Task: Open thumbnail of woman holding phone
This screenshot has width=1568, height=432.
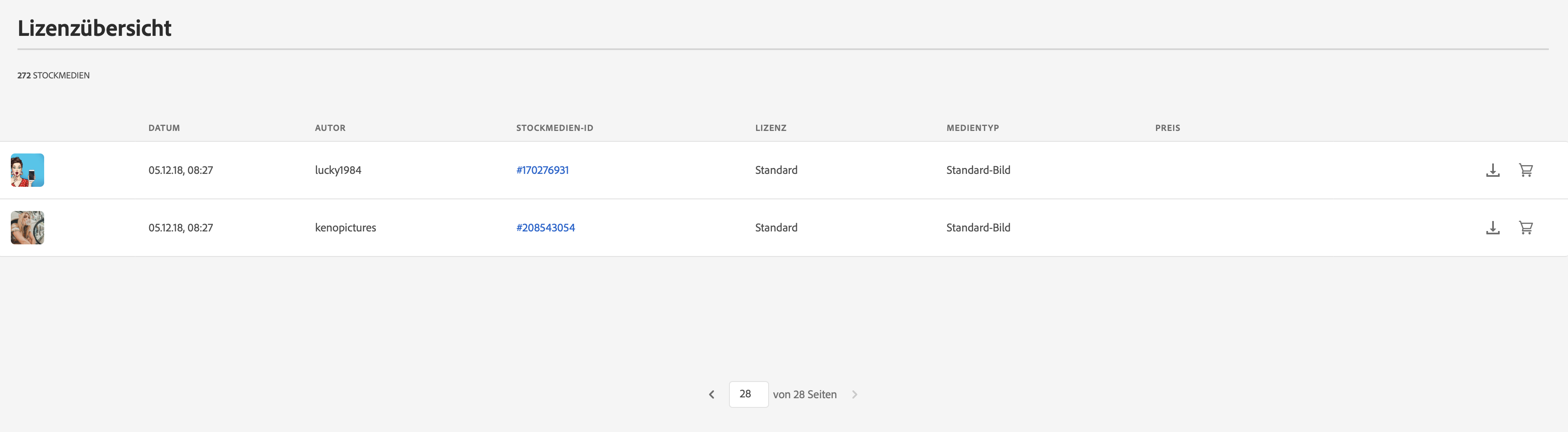Action: point(27,171)
